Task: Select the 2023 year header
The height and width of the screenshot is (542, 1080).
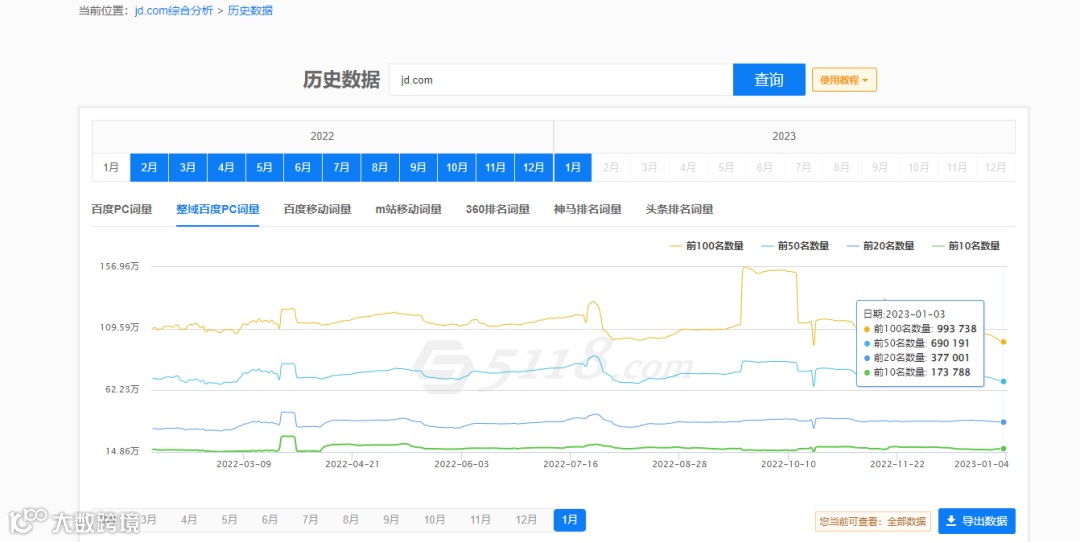Action: [x=785, y=136]
